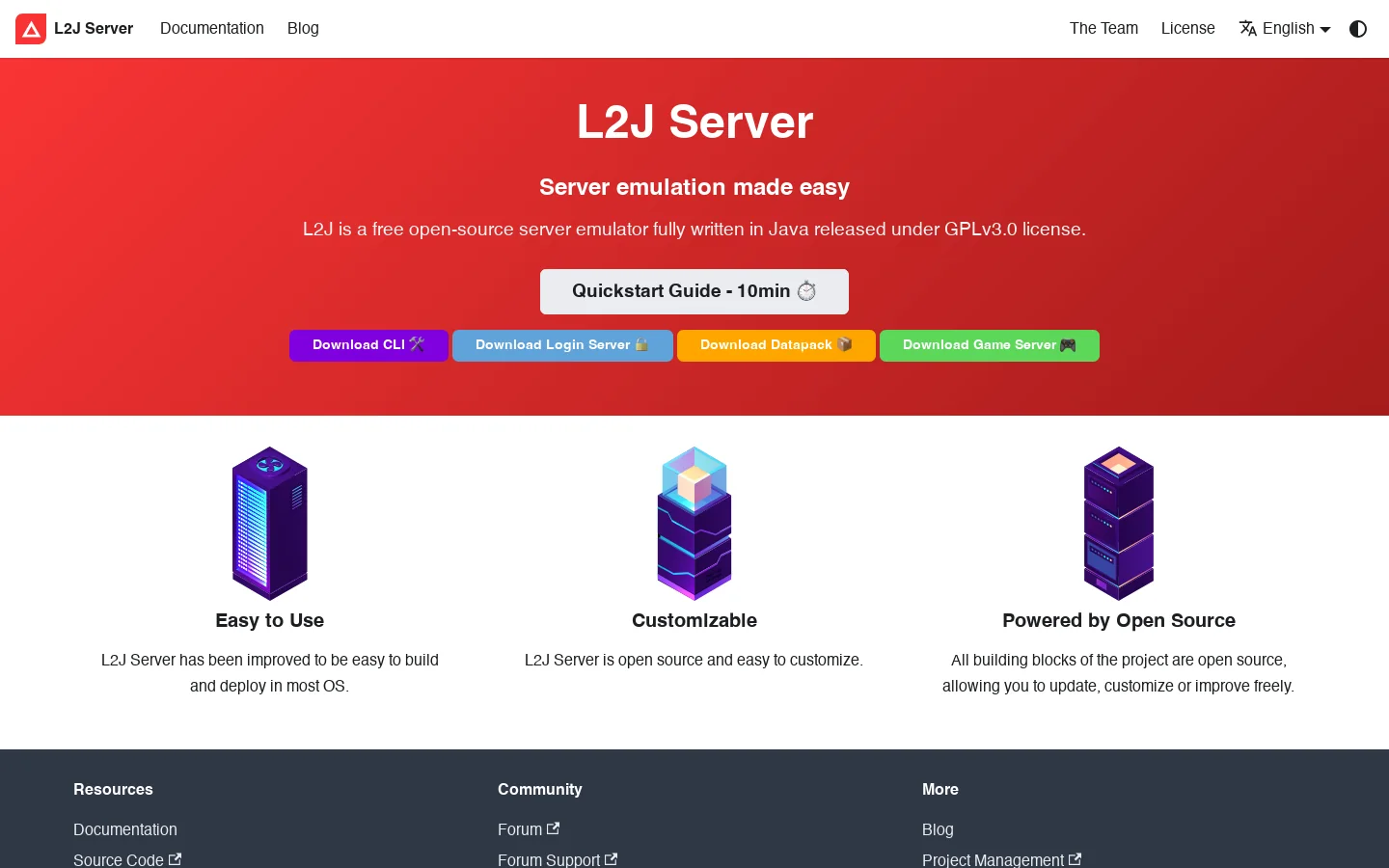Click the Powered by Open Source heading
The height and width of the screenshot is (868, 1389).
pos(1119,620)
